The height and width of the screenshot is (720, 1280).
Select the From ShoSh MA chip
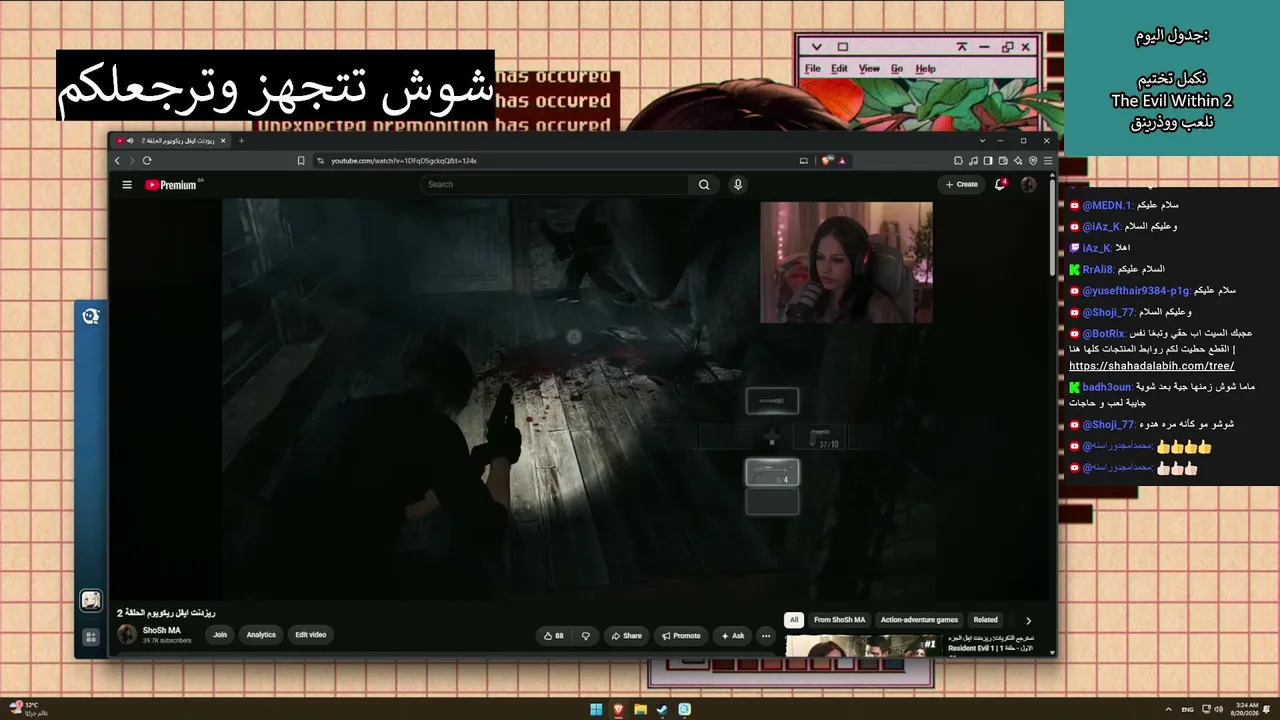(840, 620)
